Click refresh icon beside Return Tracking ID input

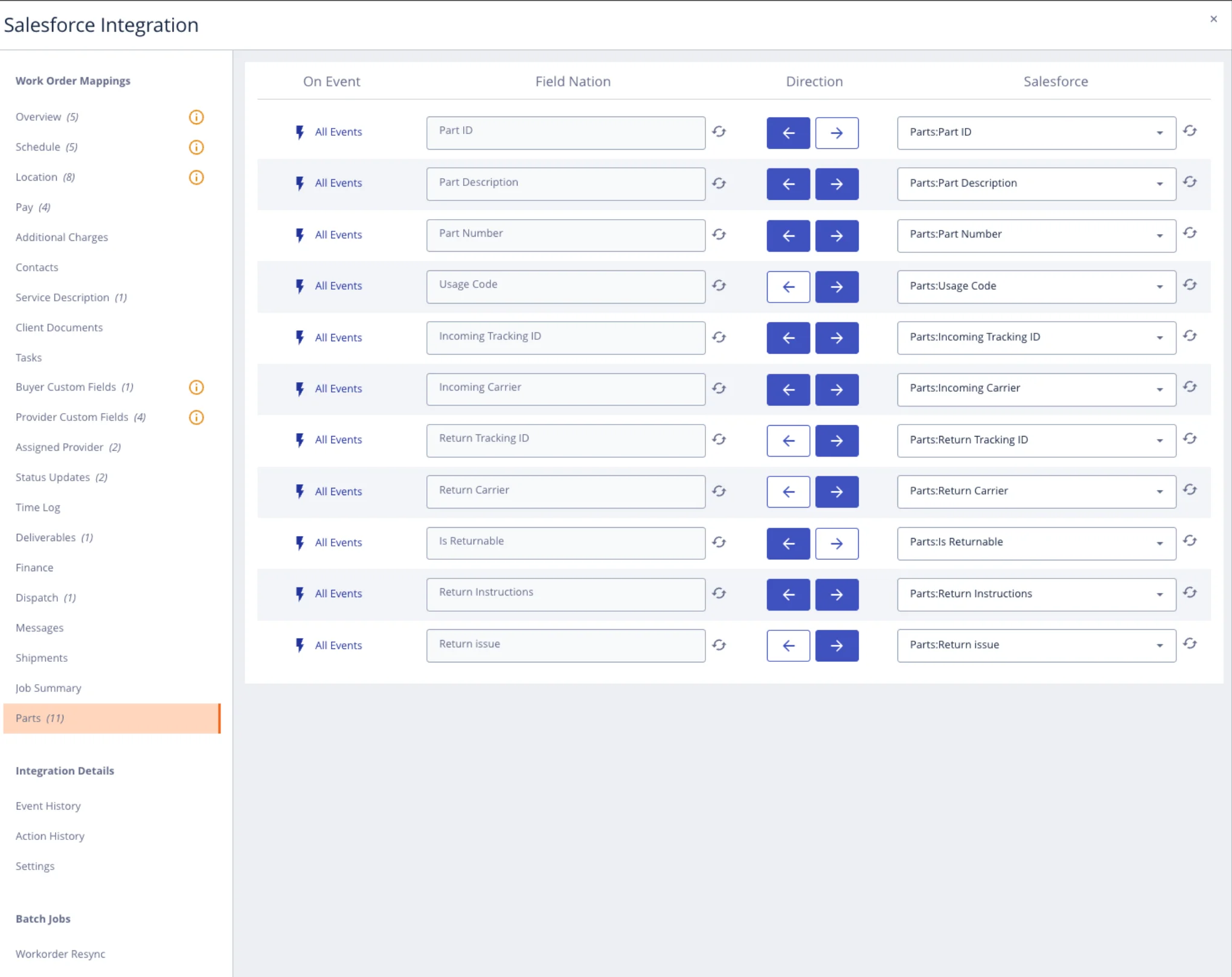pyautogui.click(x=719, y=440)
